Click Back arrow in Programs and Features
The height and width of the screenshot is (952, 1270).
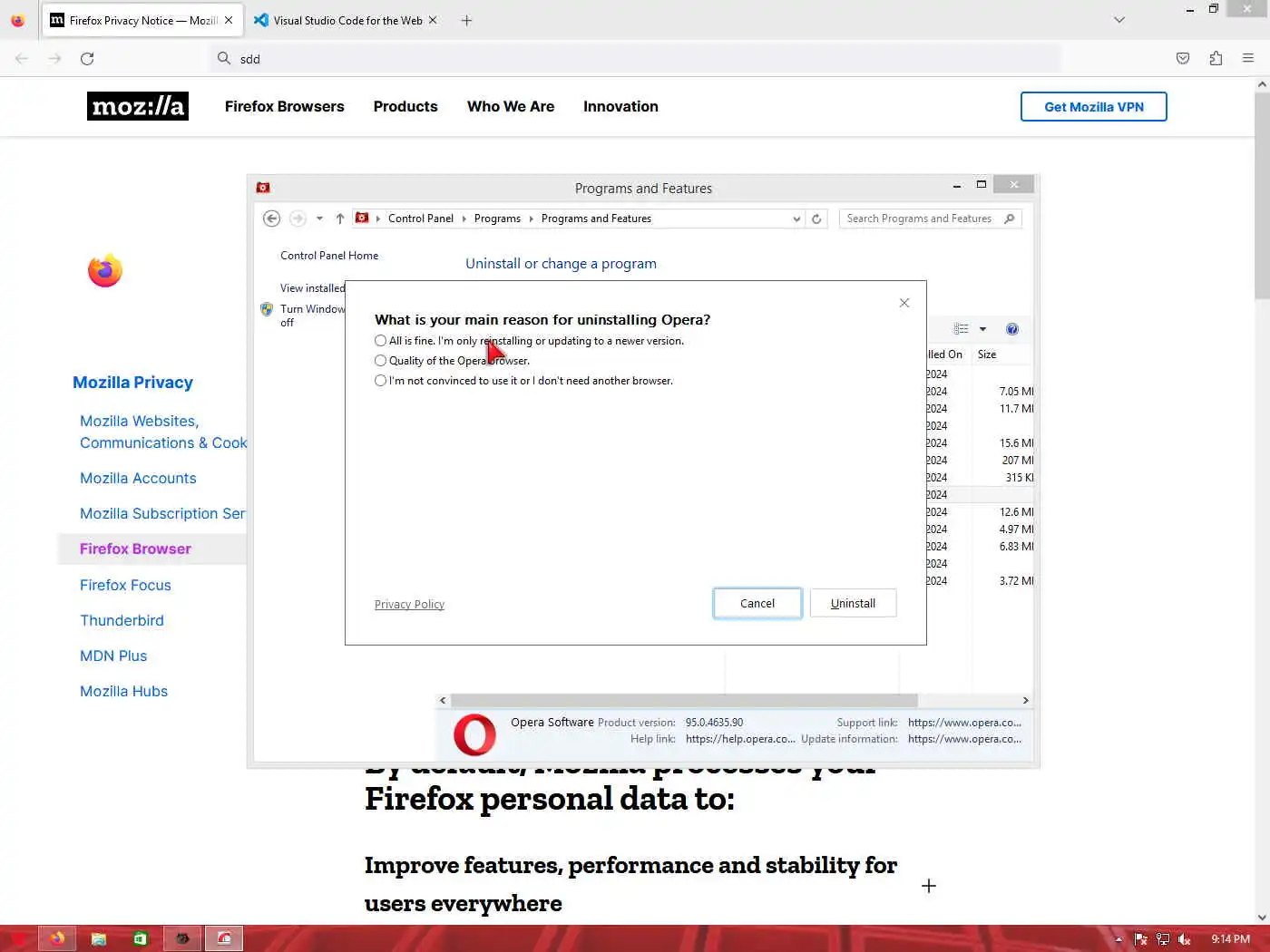click(271, 219)
